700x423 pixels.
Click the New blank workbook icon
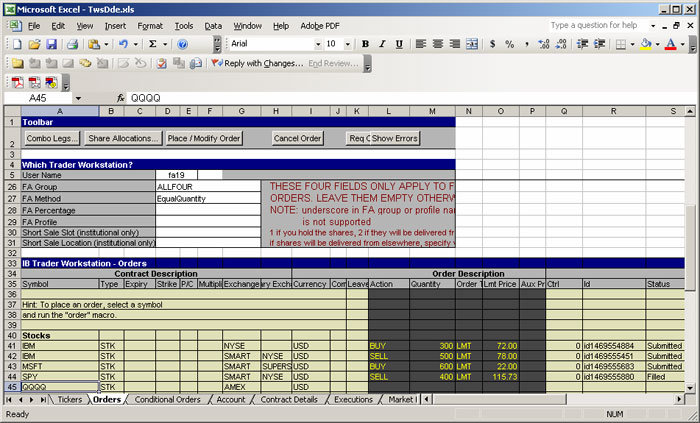(x=17, y=44)
